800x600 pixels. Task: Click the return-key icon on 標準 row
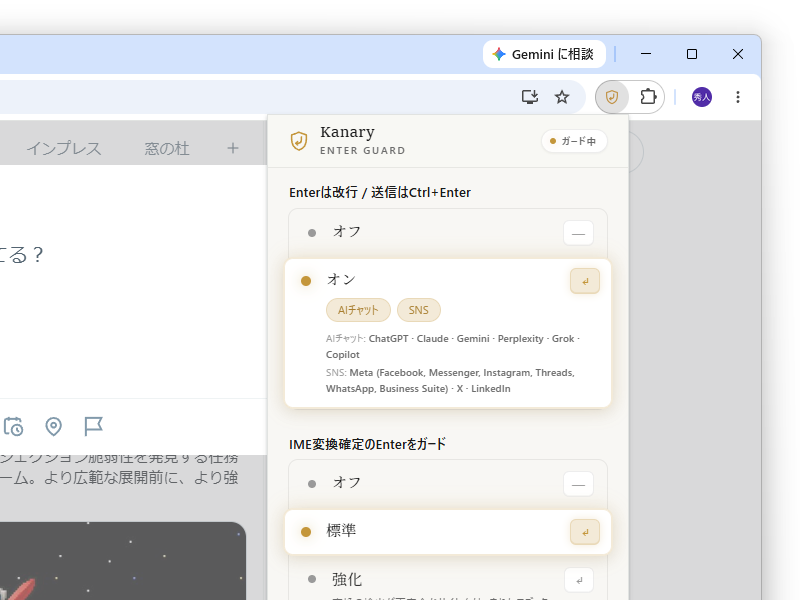[x=585, y=532]
